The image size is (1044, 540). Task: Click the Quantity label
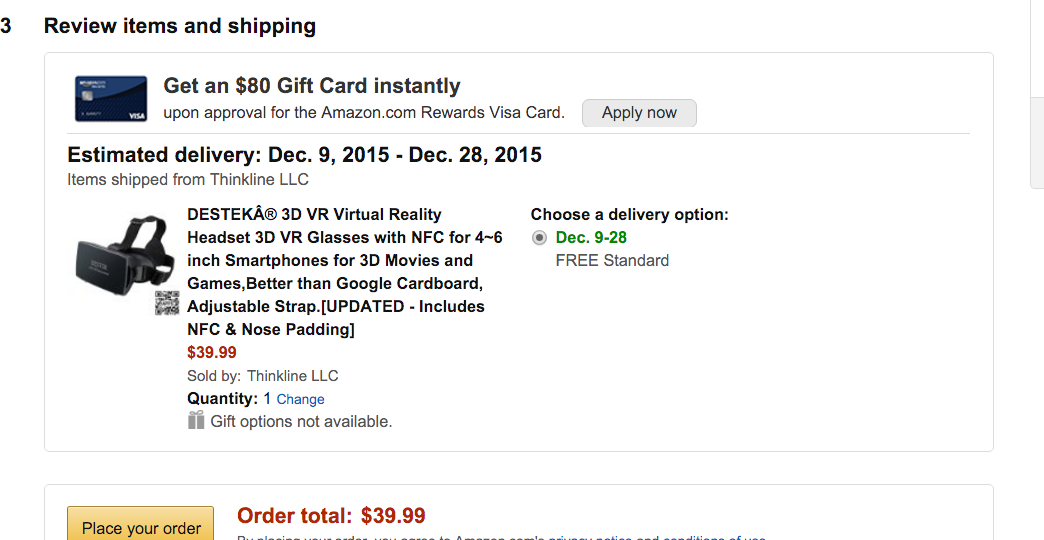[x=223, y=398]
